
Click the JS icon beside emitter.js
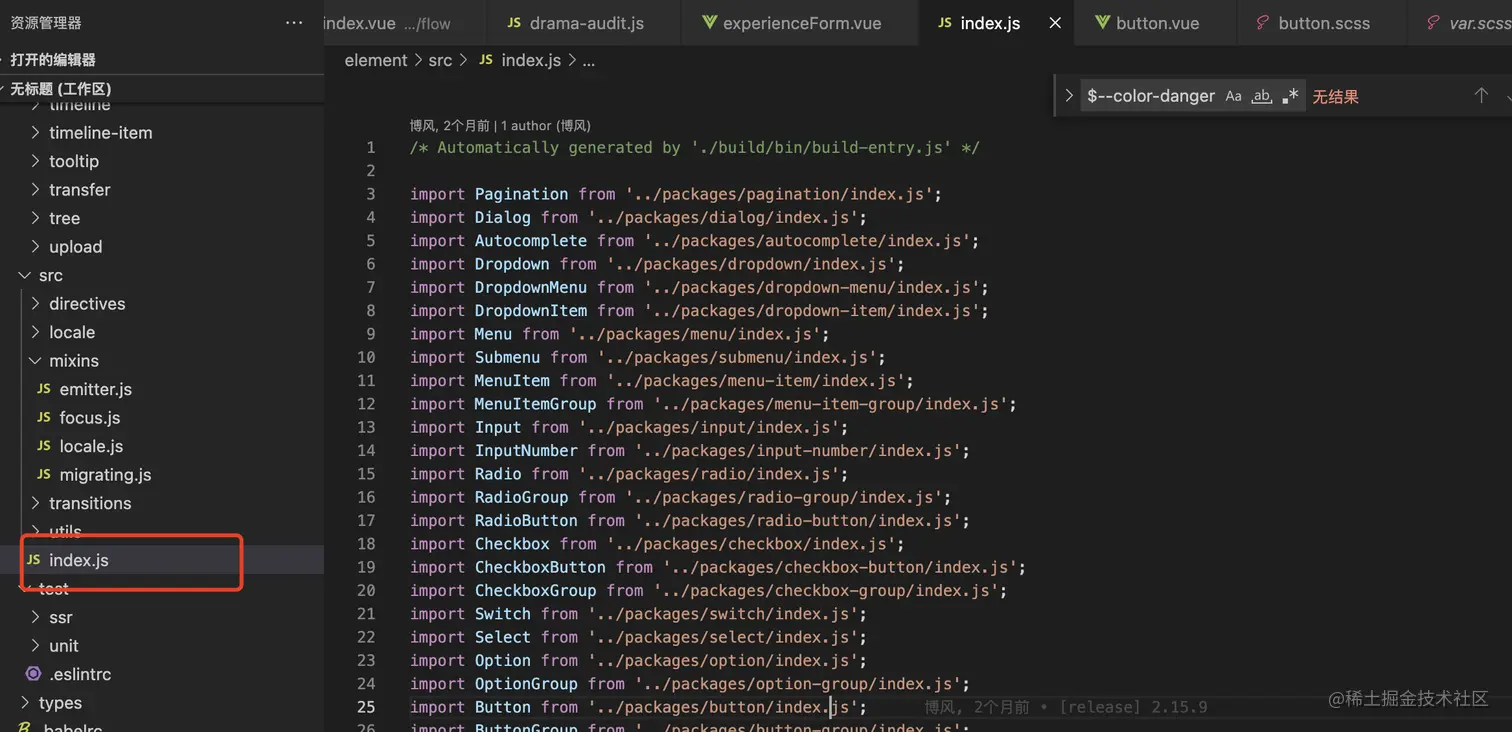tap(43, 389)
